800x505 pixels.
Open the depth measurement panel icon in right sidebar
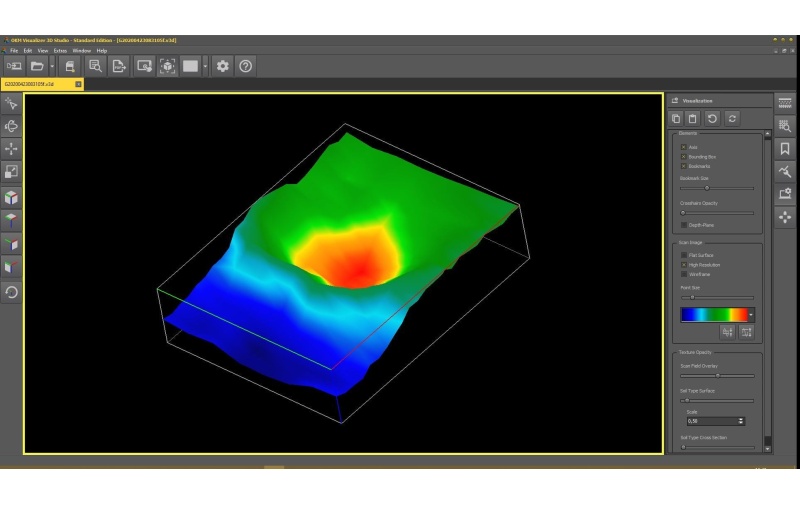pos(785,103)
